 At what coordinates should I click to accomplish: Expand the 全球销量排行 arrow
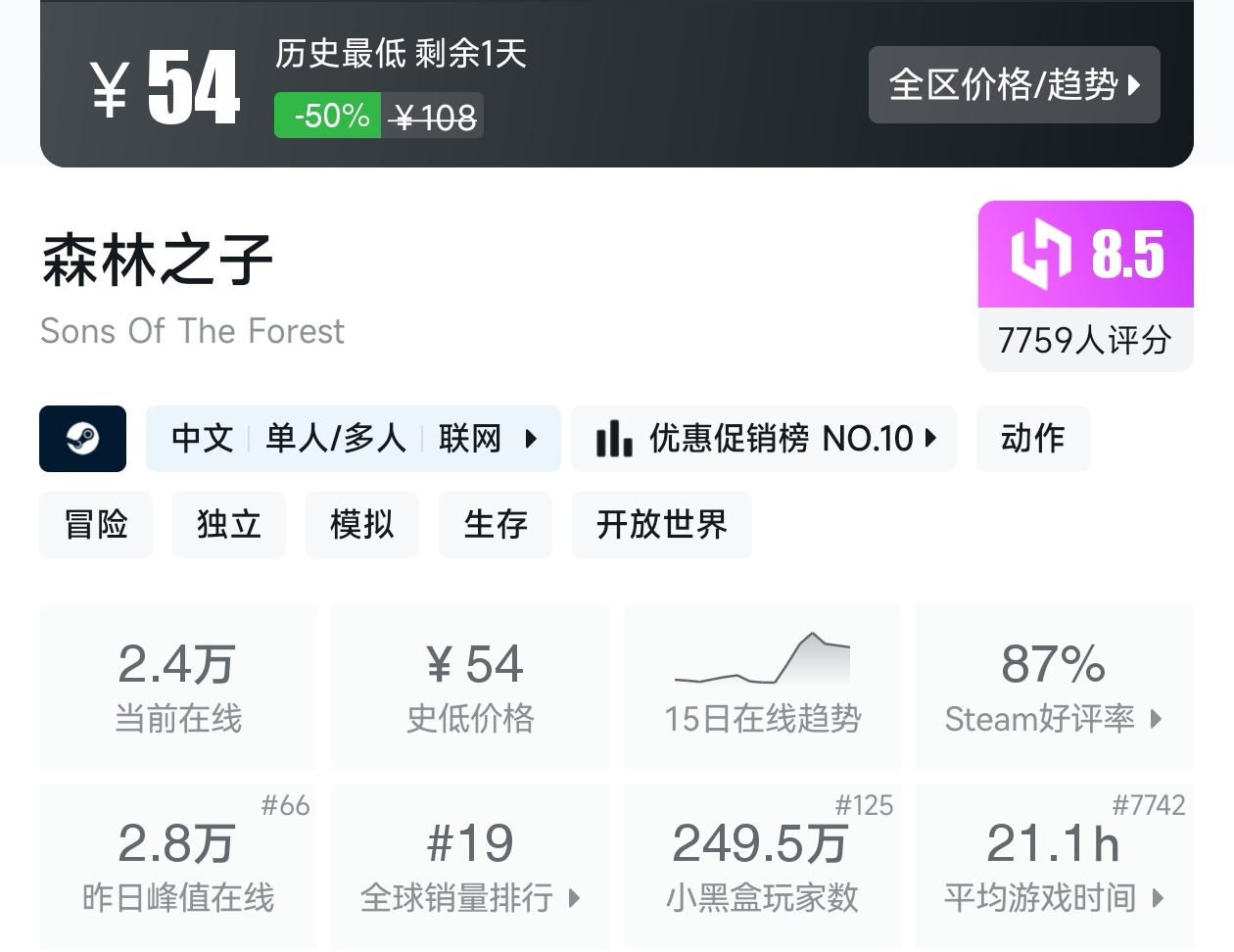[x=574, y=897]
